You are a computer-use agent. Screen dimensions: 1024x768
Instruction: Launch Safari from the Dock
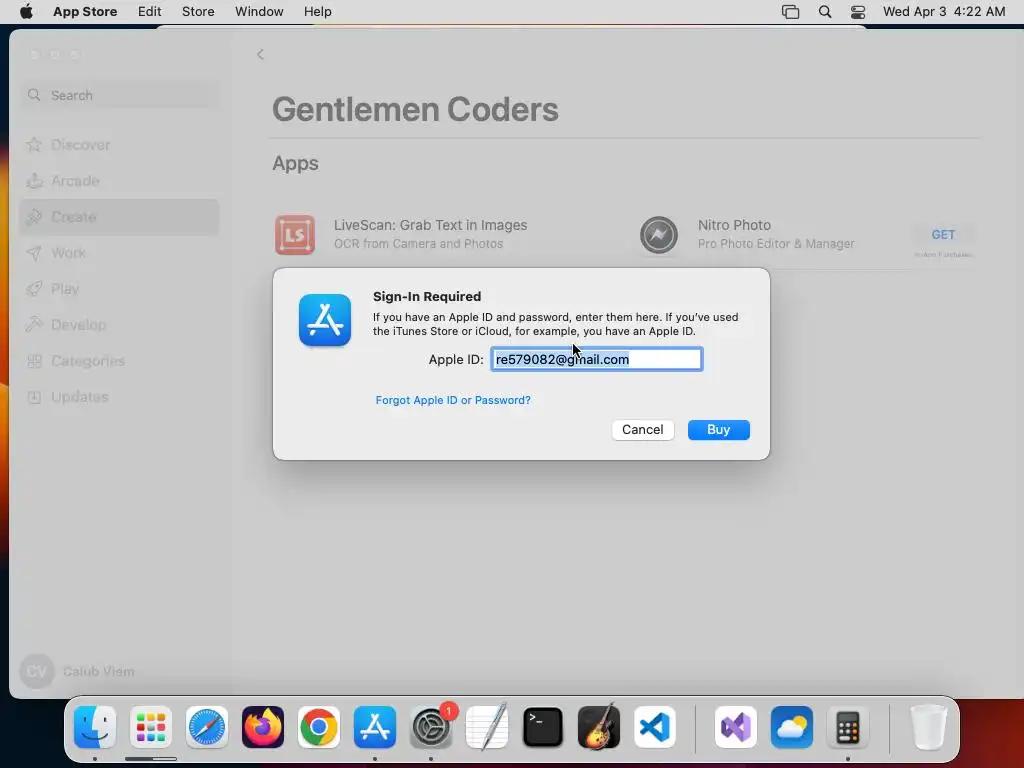(x=207, y=727)
